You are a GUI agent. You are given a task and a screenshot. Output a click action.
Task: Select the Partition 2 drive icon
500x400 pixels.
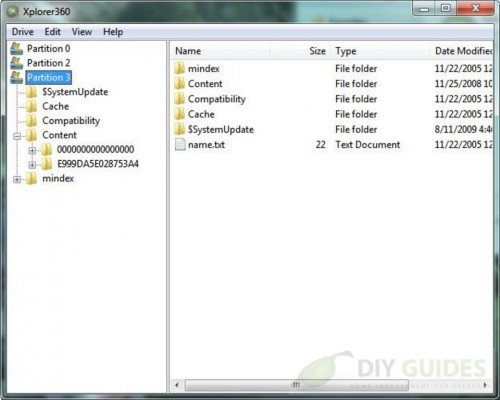[17, 63]
